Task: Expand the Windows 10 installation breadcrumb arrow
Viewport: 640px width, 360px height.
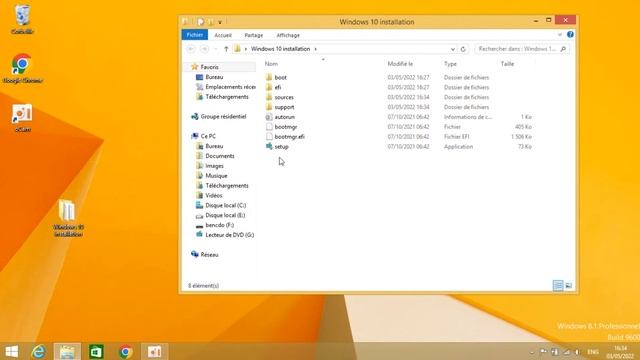Action: 316,49
